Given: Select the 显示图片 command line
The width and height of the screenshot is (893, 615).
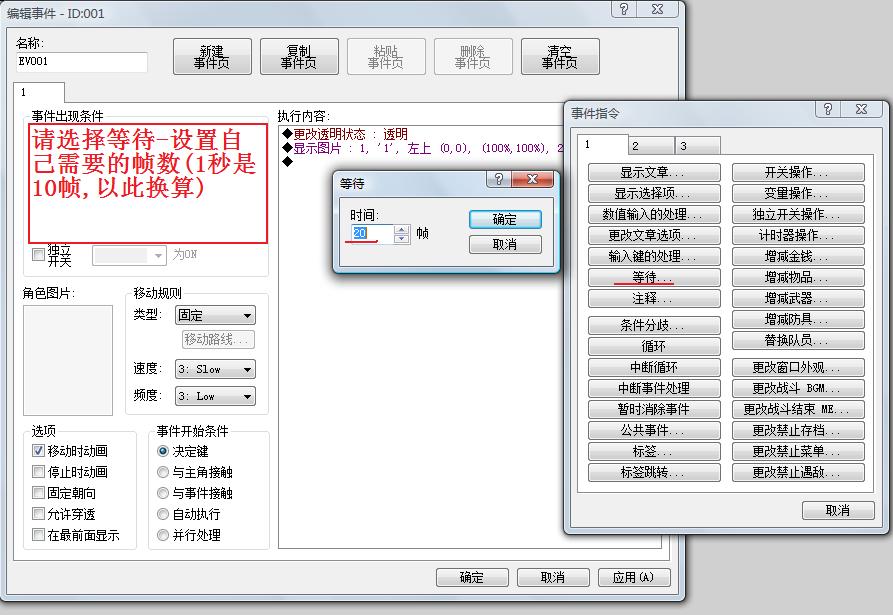Looking at the screenshot, I should (x=421, y=149).
